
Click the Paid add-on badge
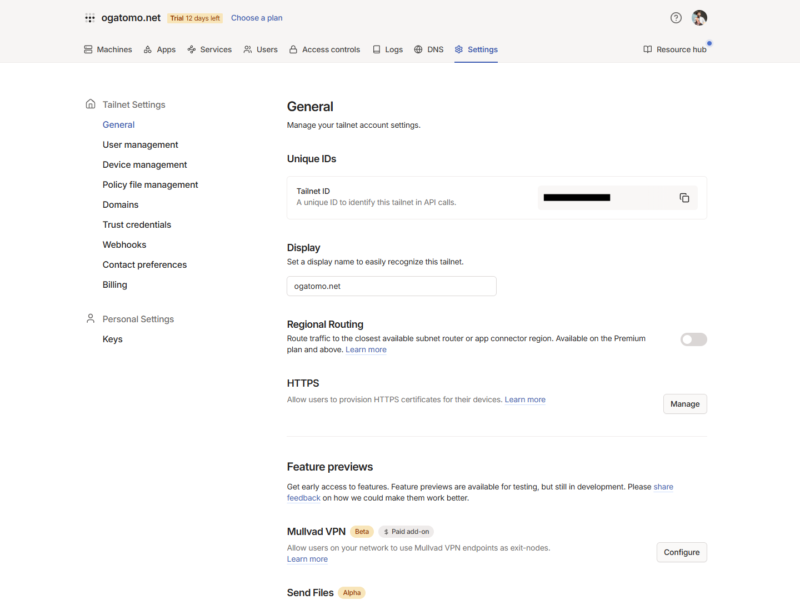coord(406,532)
